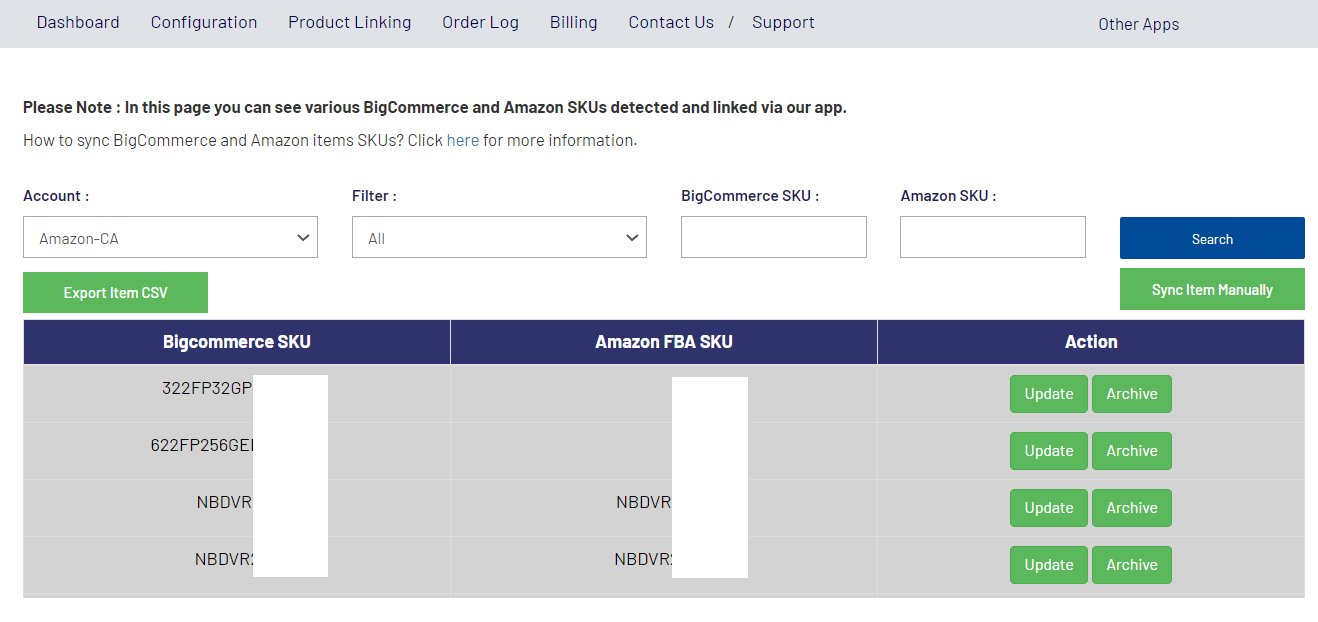Archive the 322FP32GP SKU row

[x=1131, y=394]
